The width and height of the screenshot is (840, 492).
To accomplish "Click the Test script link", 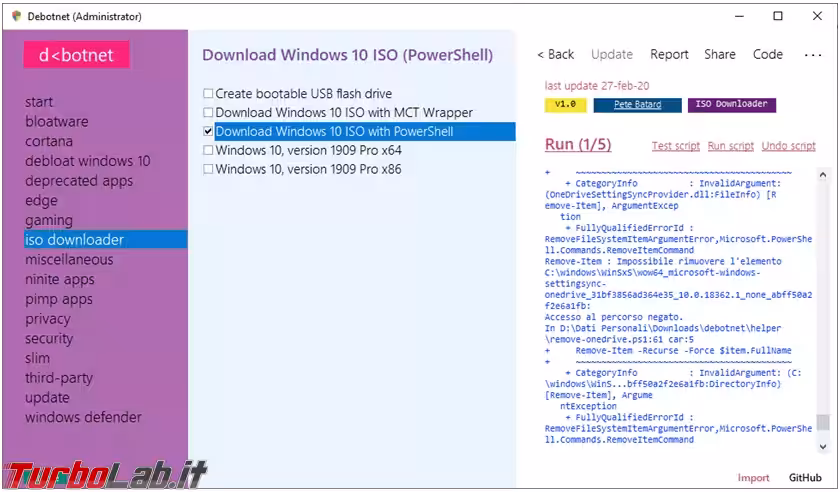I will pyautogui.click(x=675, y=146).
